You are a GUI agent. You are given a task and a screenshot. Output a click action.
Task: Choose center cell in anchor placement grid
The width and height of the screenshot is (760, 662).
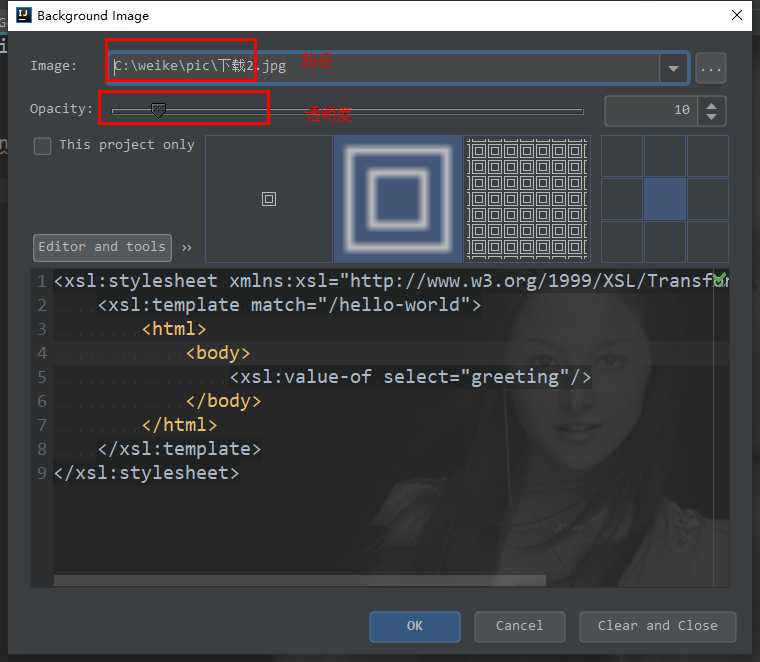point(665,199)
